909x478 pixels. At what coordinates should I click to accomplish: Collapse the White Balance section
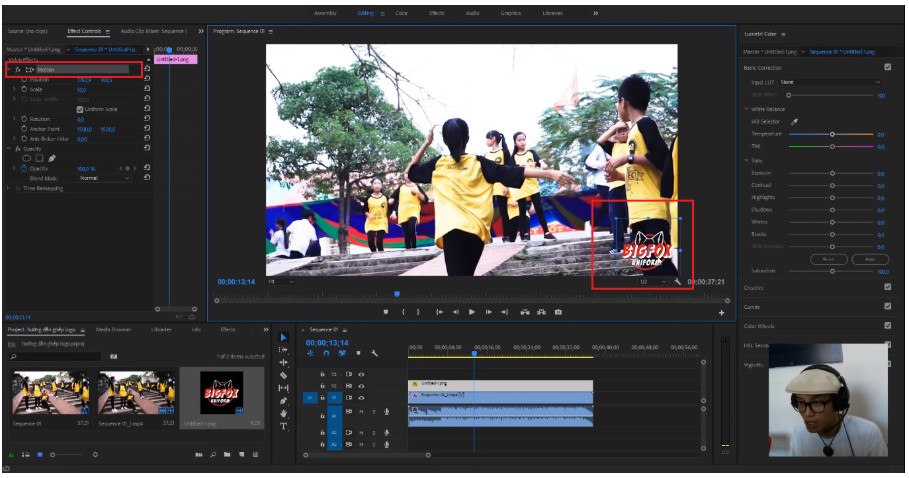[x=747, y=109]
